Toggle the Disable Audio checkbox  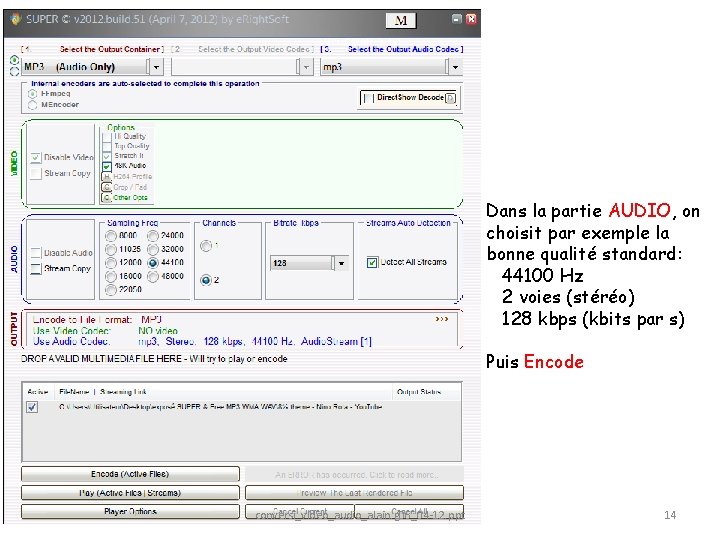36,253
